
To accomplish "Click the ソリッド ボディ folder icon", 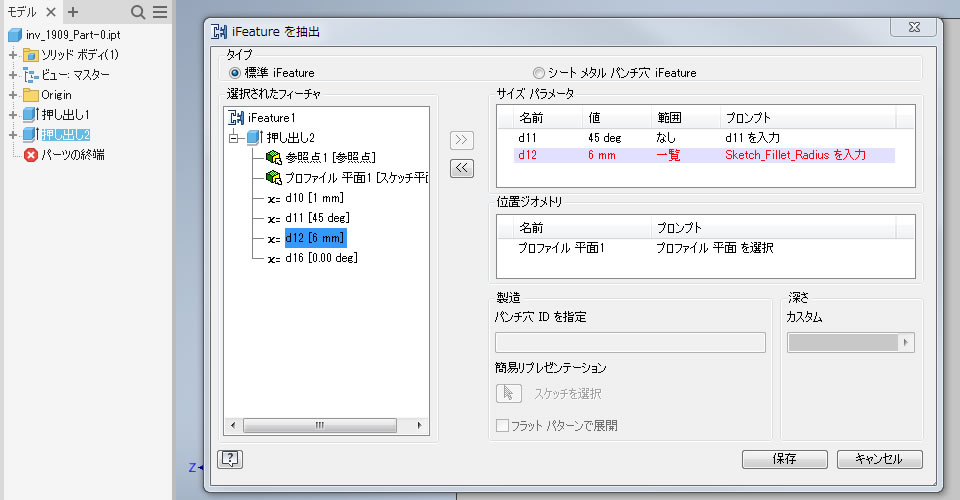I will (31, 55).
